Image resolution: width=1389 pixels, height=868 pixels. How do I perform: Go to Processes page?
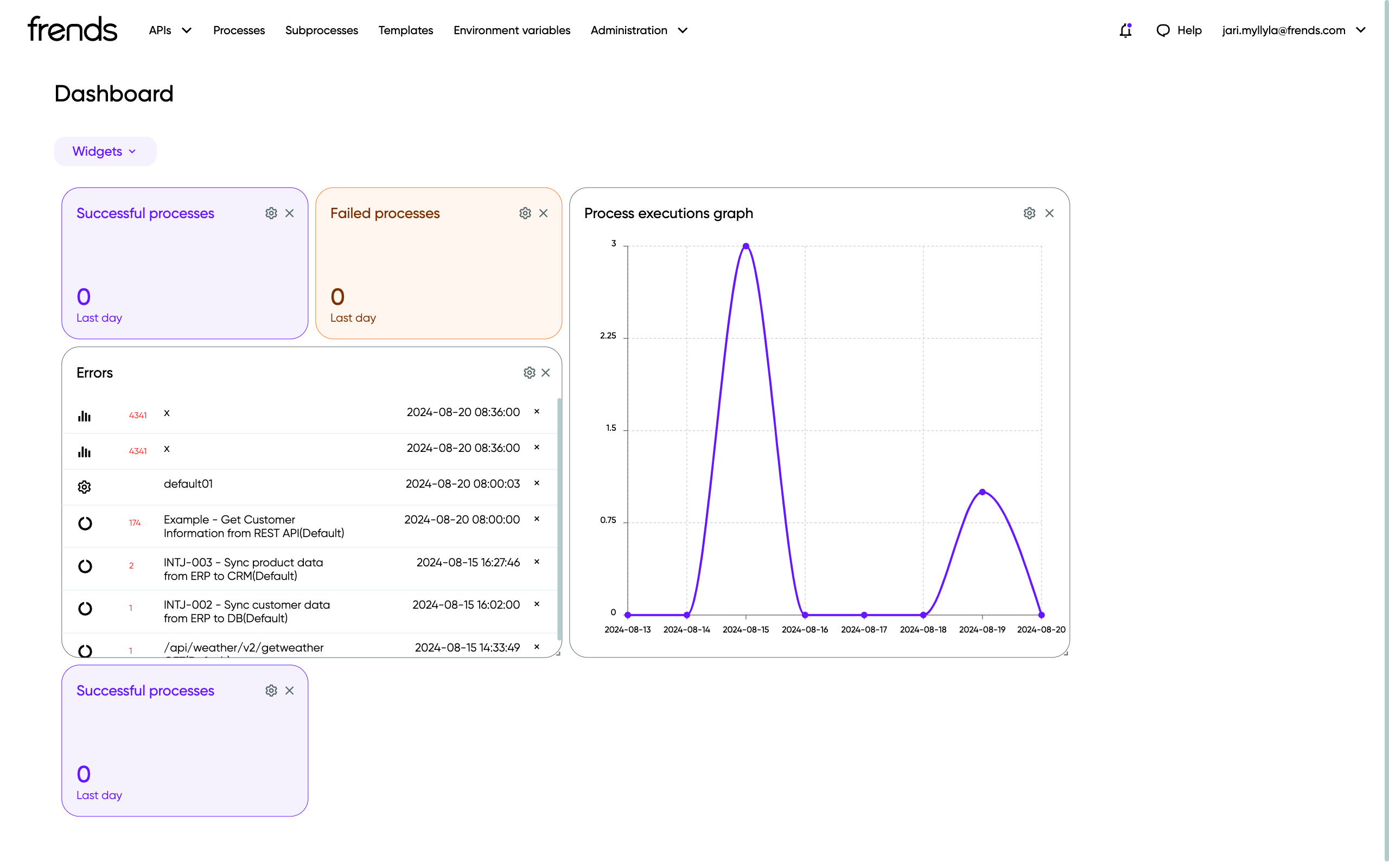tap(239, 30)
